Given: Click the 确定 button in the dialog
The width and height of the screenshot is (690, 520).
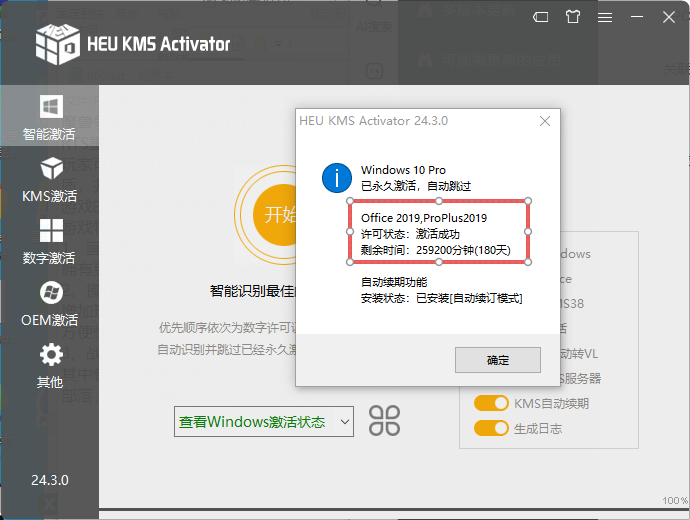Looking at the screenshot, I should click(x=498, y=360).
